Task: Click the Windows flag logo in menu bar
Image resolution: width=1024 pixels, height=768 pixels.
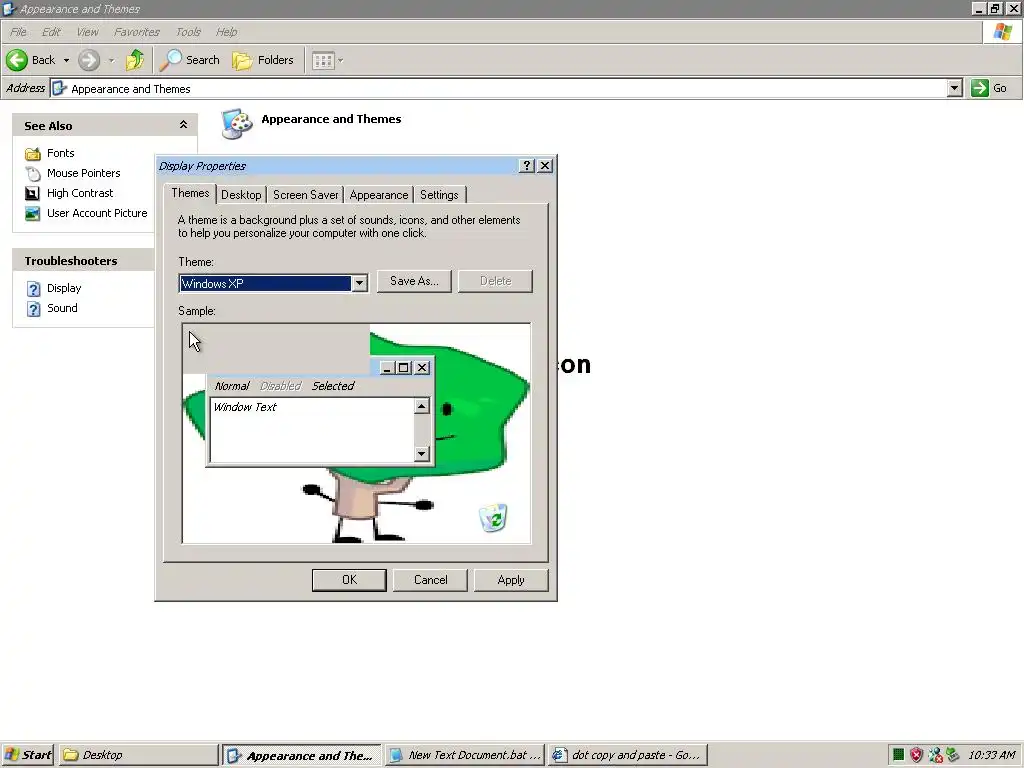Action: tap(1002, 32)
